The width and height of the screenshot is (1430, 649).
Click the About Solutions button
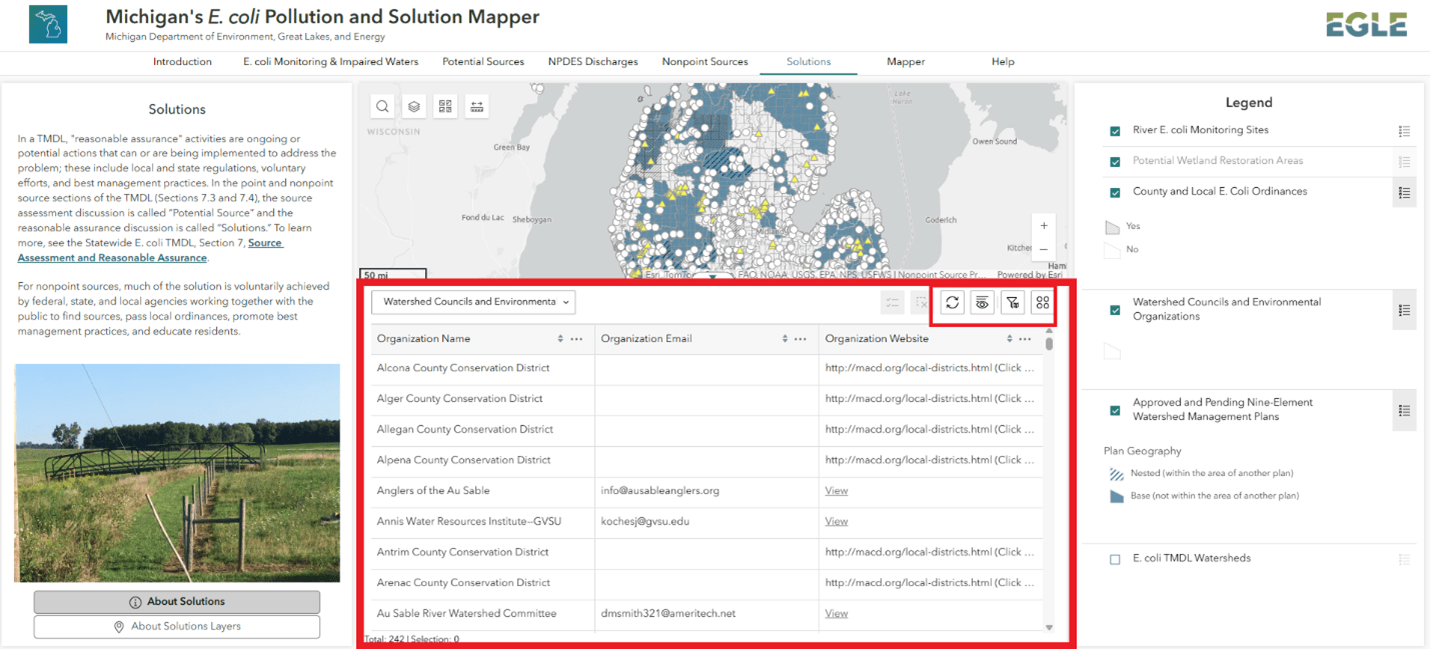click(x=177, y=602)
